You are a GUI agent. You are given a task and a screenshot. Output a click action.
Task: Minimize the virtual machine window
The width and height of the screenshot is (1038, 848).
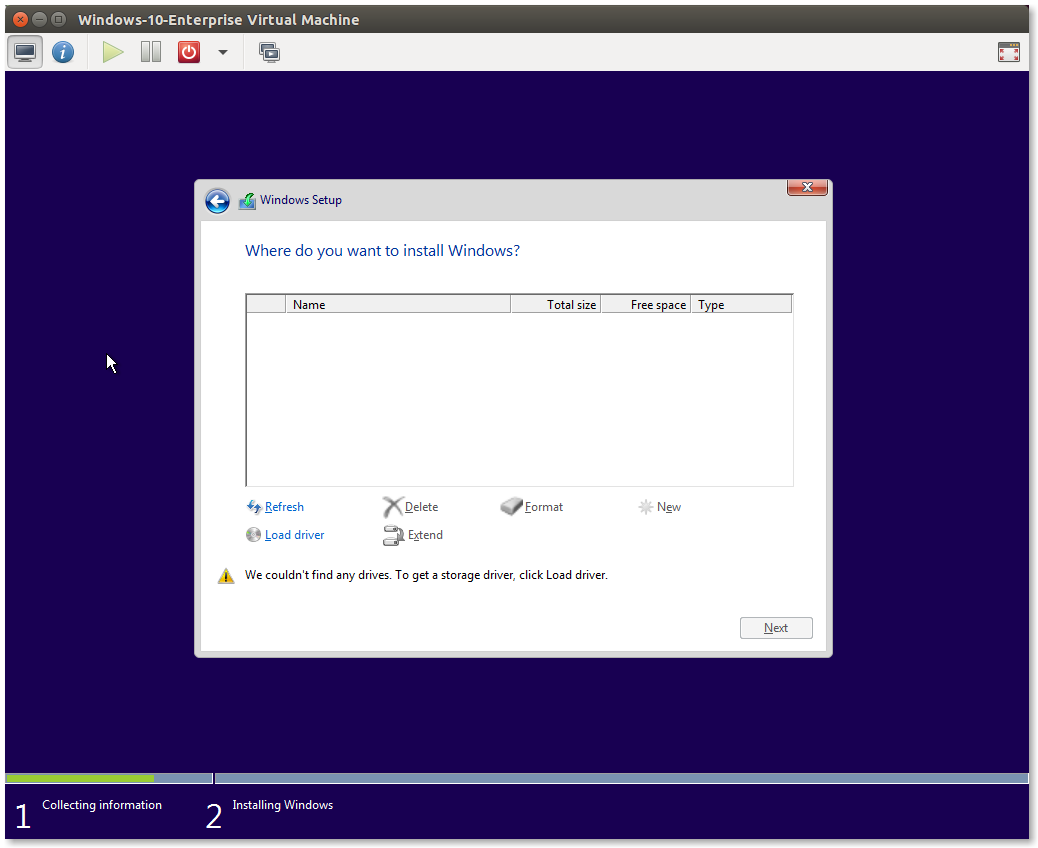[40, 19]
